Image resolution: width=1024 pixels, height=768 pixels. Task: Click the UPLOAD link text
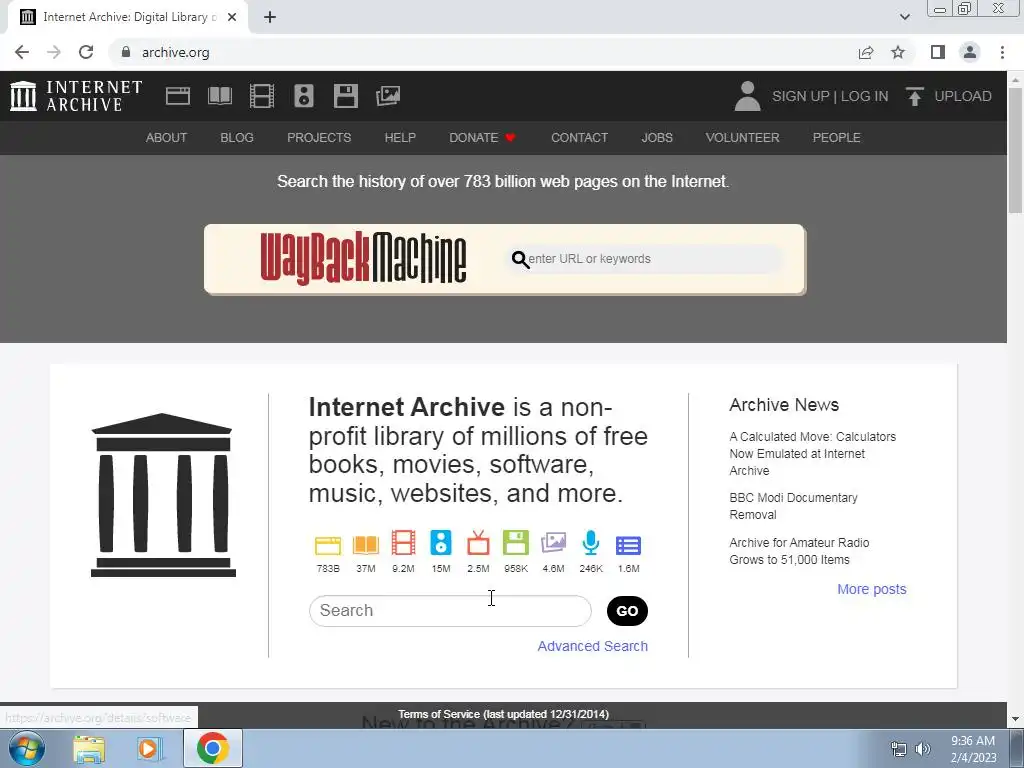click(963, 96)
